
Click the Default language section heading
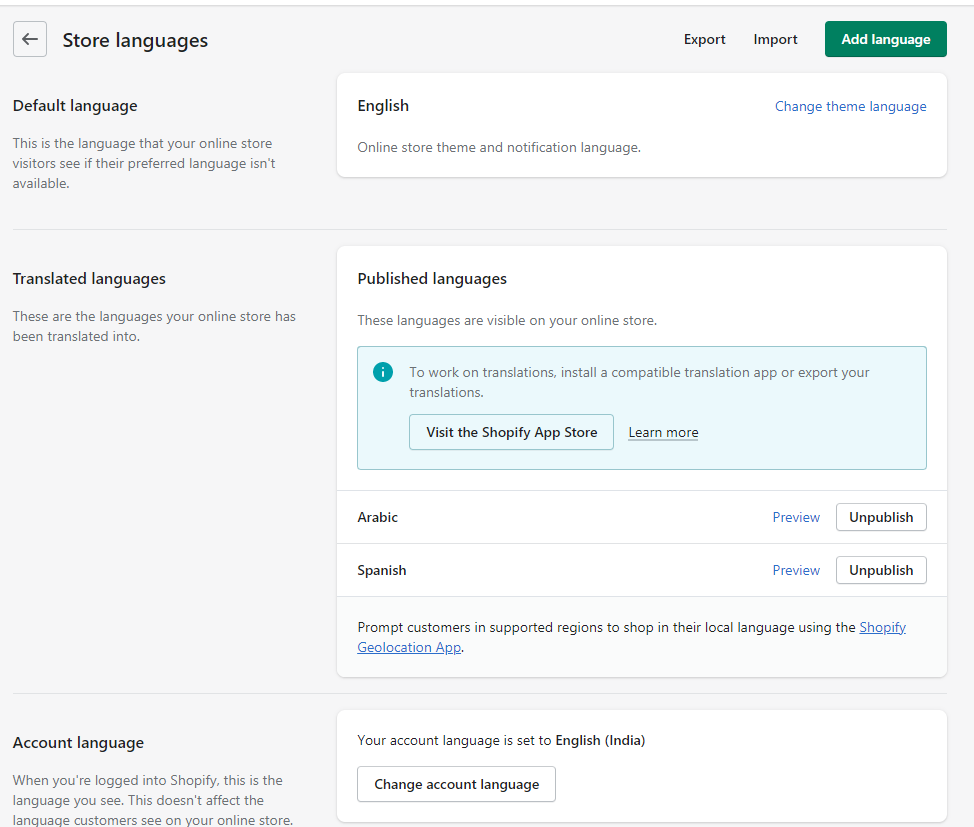pyautogui.click(x=75, y=106)
